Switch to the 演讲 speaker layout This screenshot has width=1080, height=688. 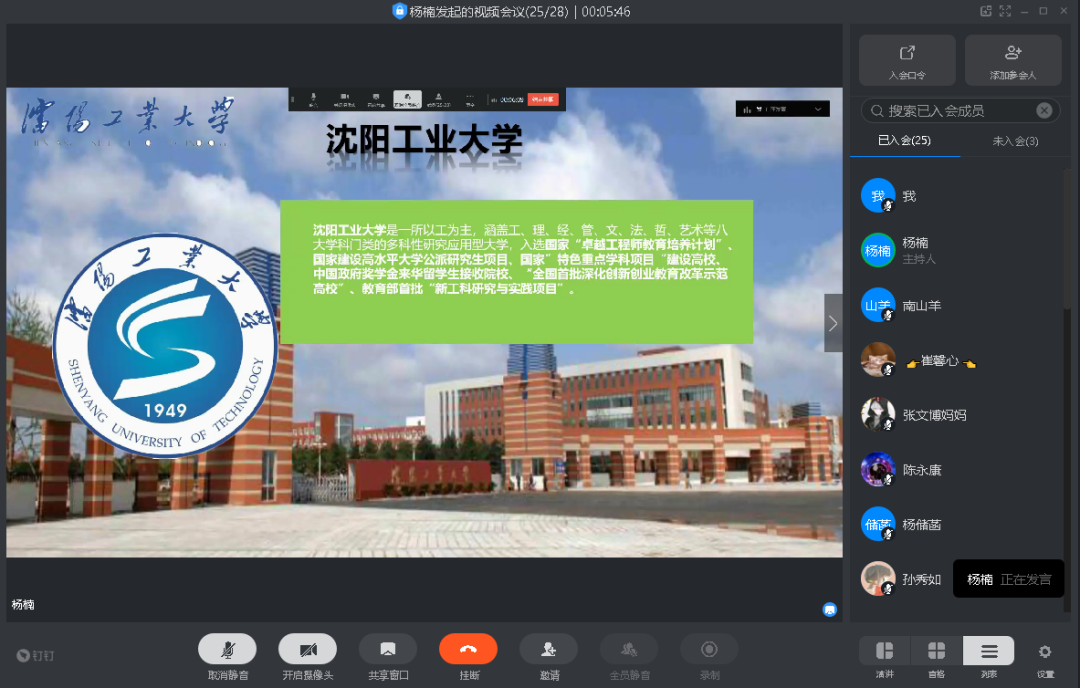884,651
